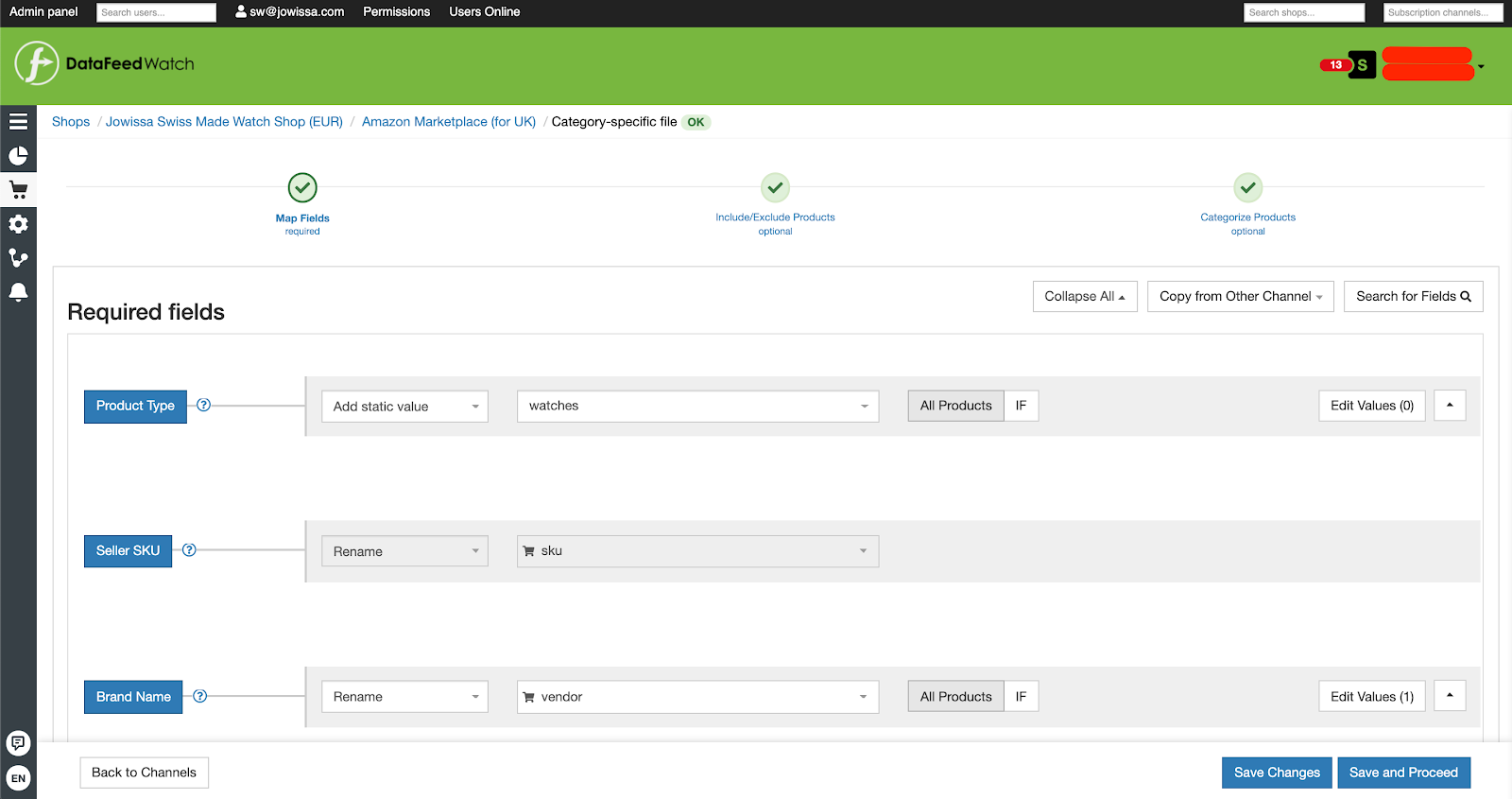Click the notifications bell icon
The height and width of the screenshot is (799, 1512).
[18, 292]
